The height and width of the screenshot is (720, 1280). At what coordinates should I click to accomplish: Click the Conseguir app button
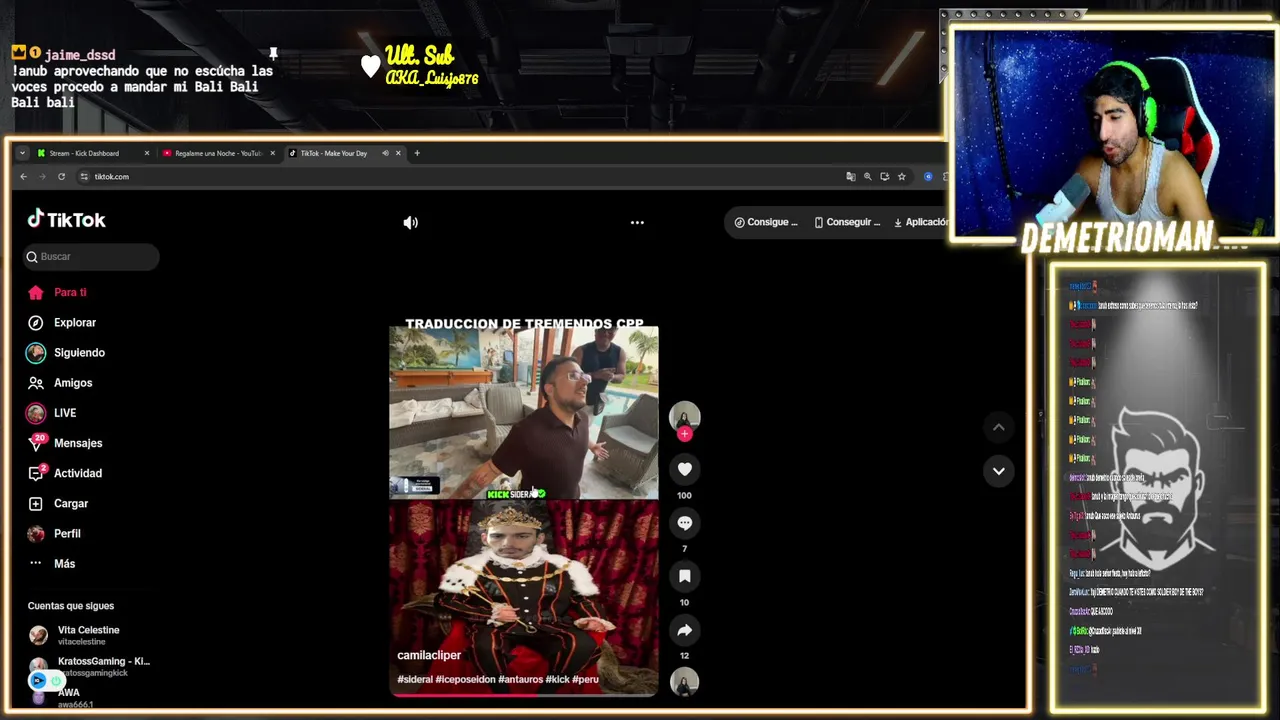[847, 222]
